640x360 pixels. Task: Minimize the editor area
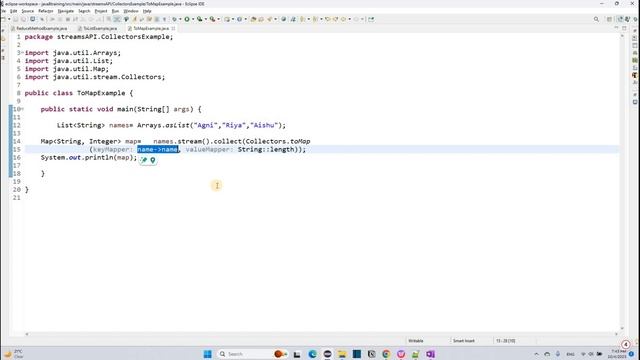click(616, 28)
